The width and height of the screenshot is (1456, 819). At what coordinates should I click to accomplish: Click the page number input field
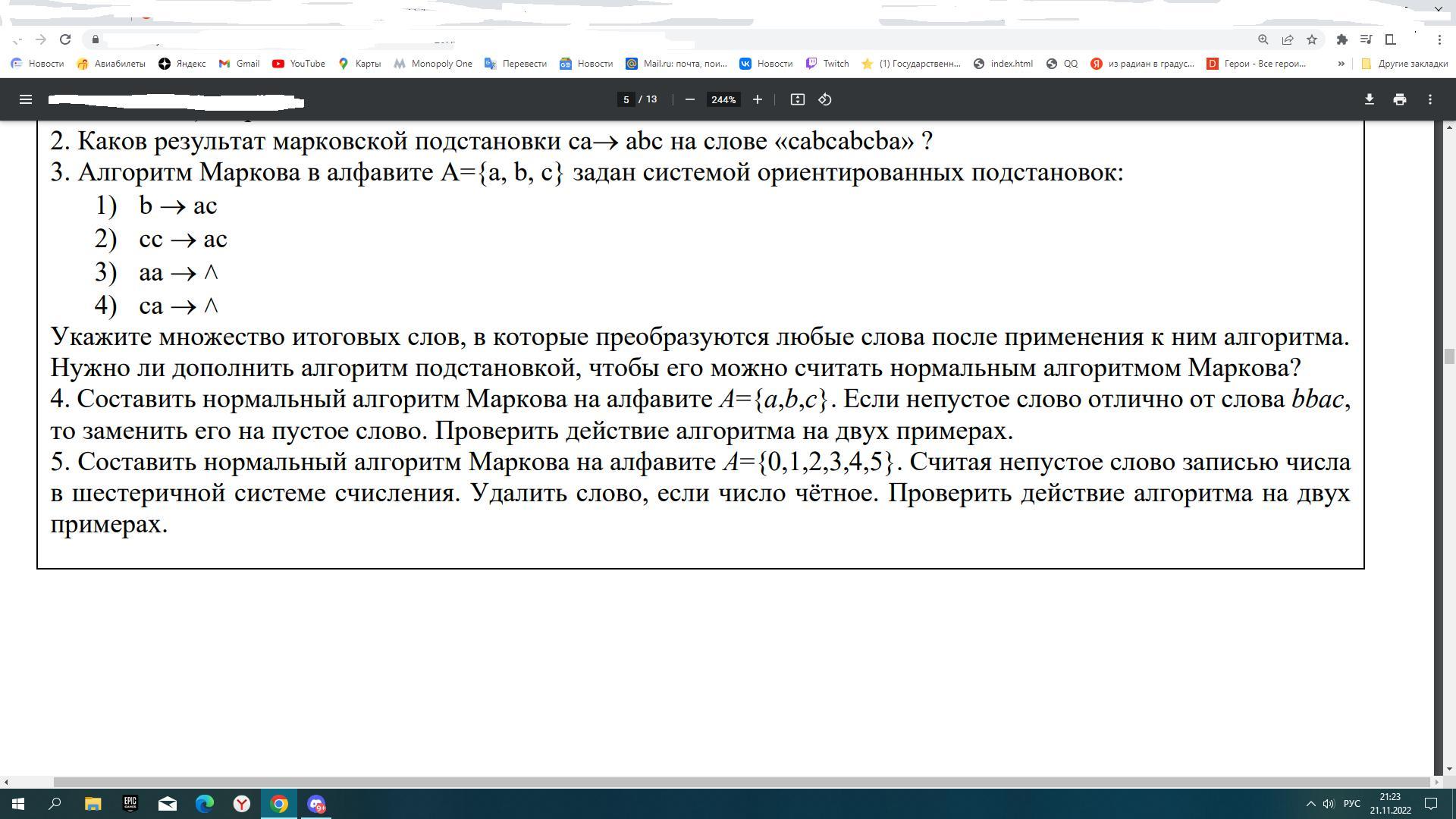[626, 99]
